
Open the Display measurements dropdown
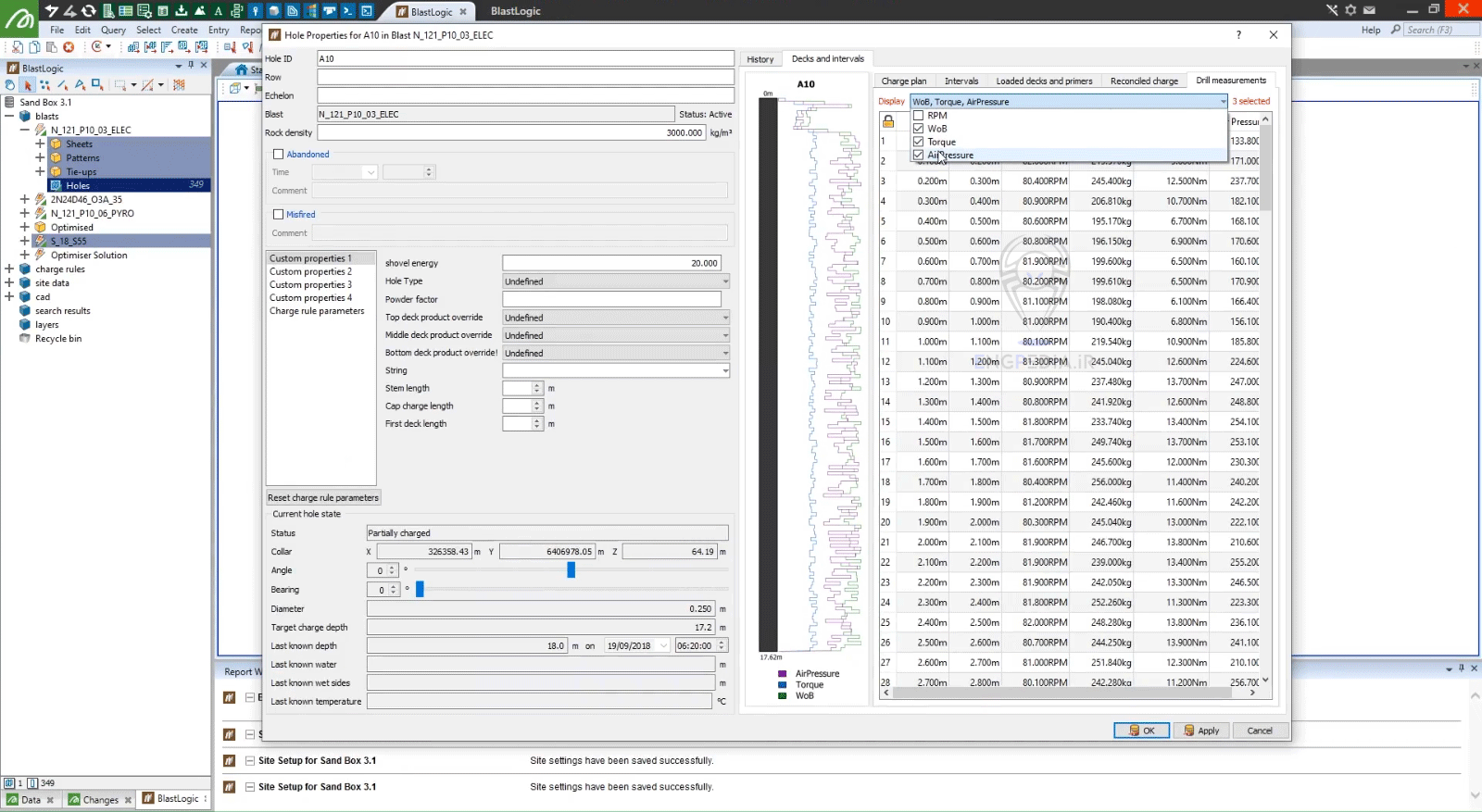(1068, 102)
